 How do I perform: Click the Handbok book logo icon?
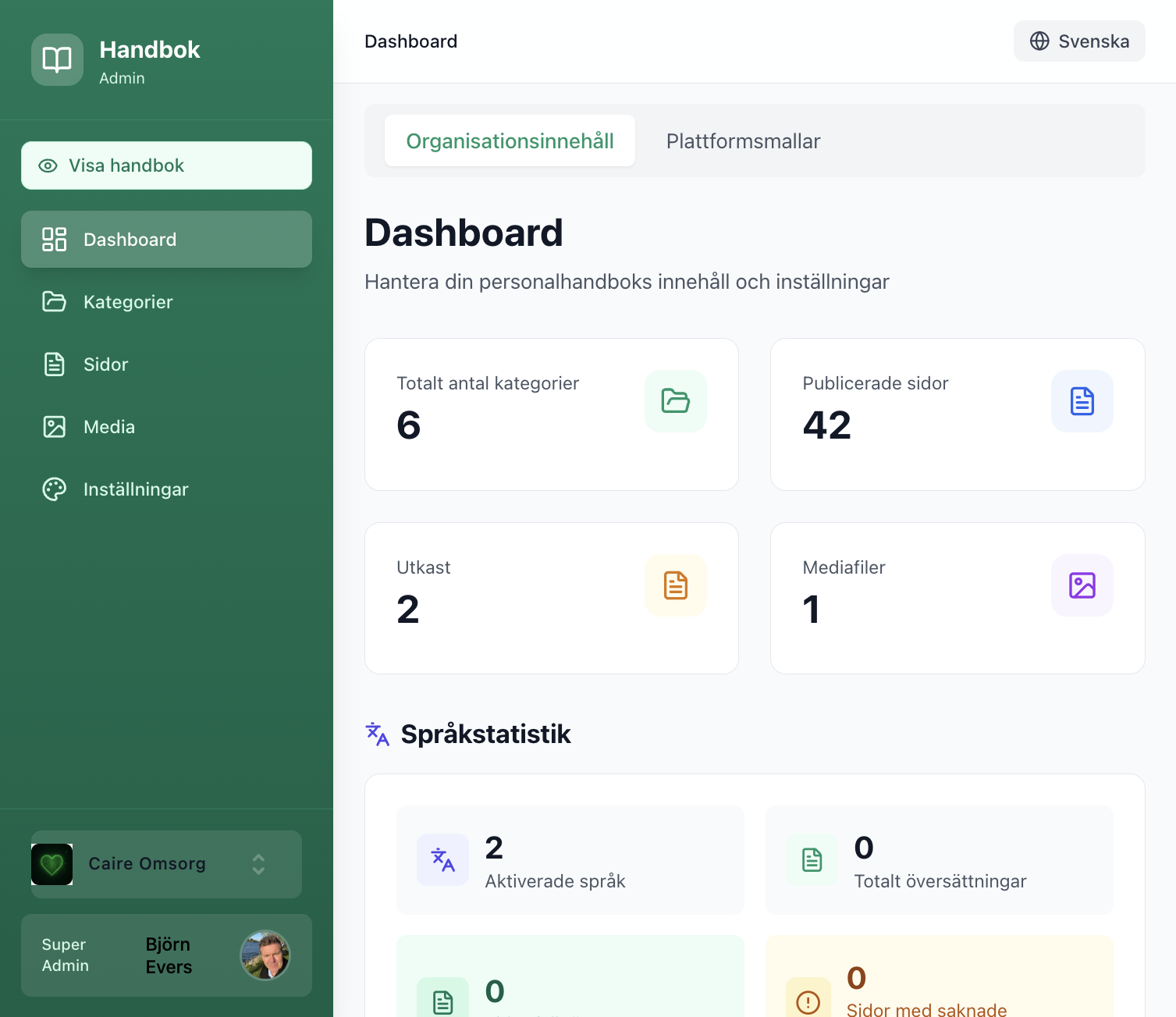tap(57, 59)
